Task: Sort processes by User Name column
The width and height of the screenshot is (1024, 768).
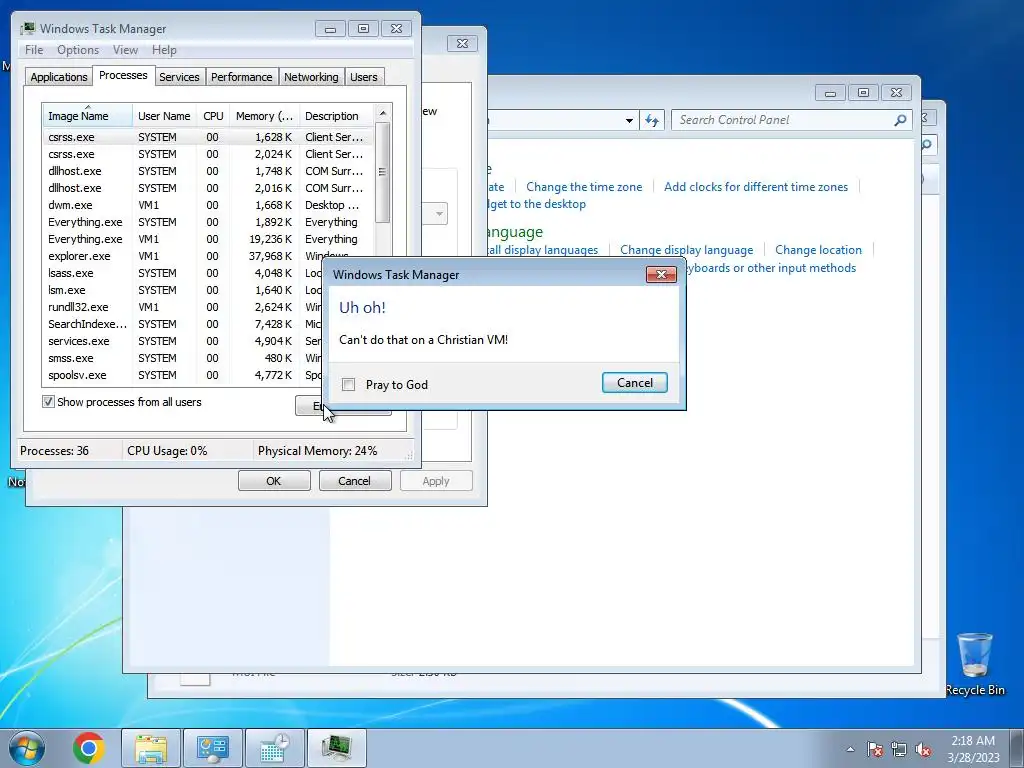Action: click(164, 116)
